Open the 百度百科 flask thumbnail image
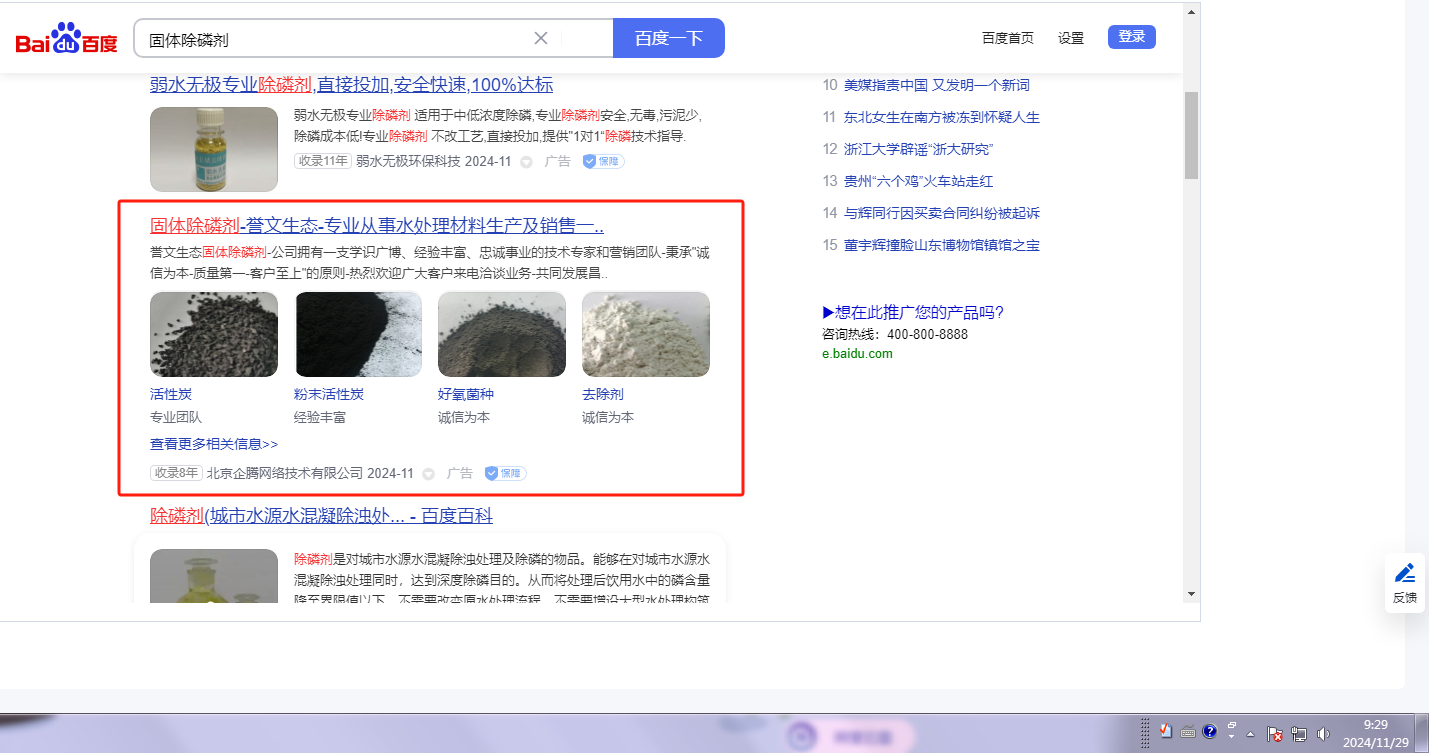 (214, 576)
